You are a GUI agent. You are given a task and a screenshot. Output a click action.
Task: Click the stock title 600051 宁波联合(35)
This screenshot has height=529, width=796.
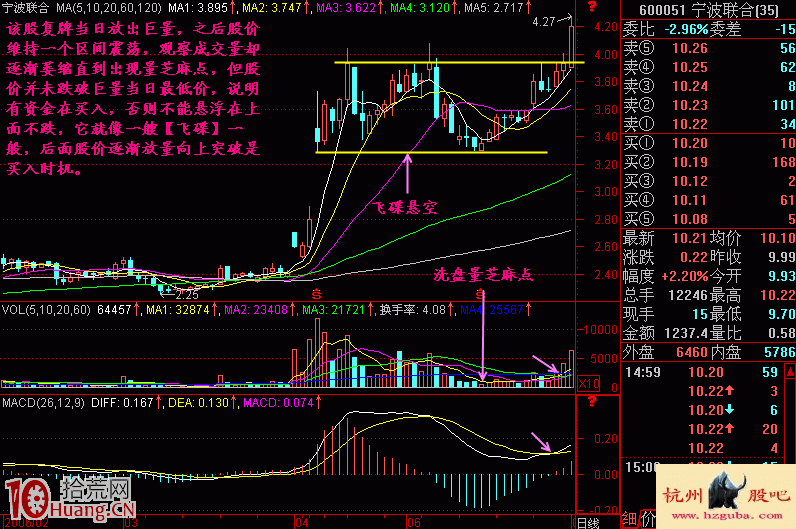pos(709,10)
